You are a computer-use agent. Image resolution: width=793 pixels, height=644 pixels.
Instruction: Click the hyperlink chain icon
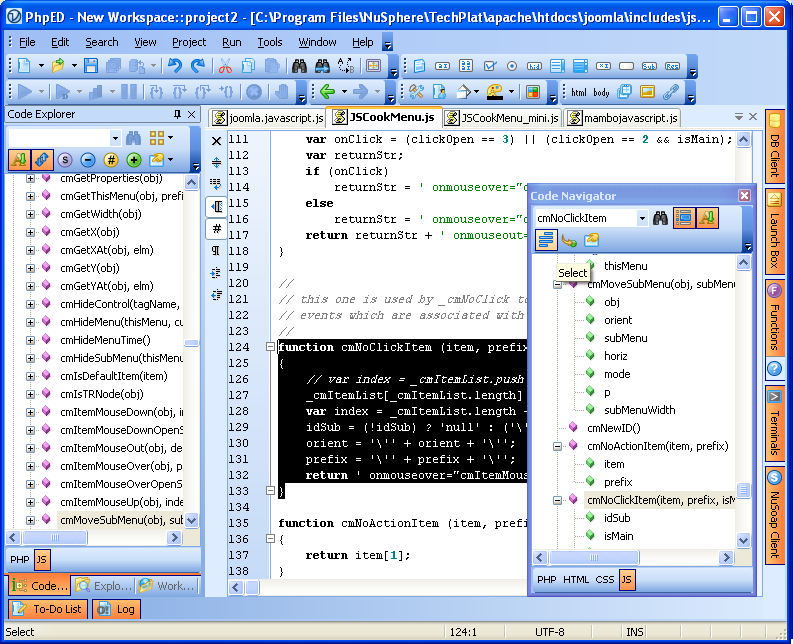click(x=671, y=92)
